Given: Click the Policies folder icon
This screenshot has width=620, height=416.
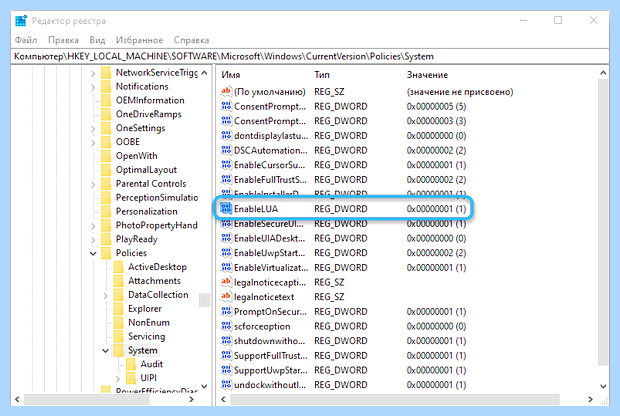Looking at the screenshot, I should click(106, 253).
